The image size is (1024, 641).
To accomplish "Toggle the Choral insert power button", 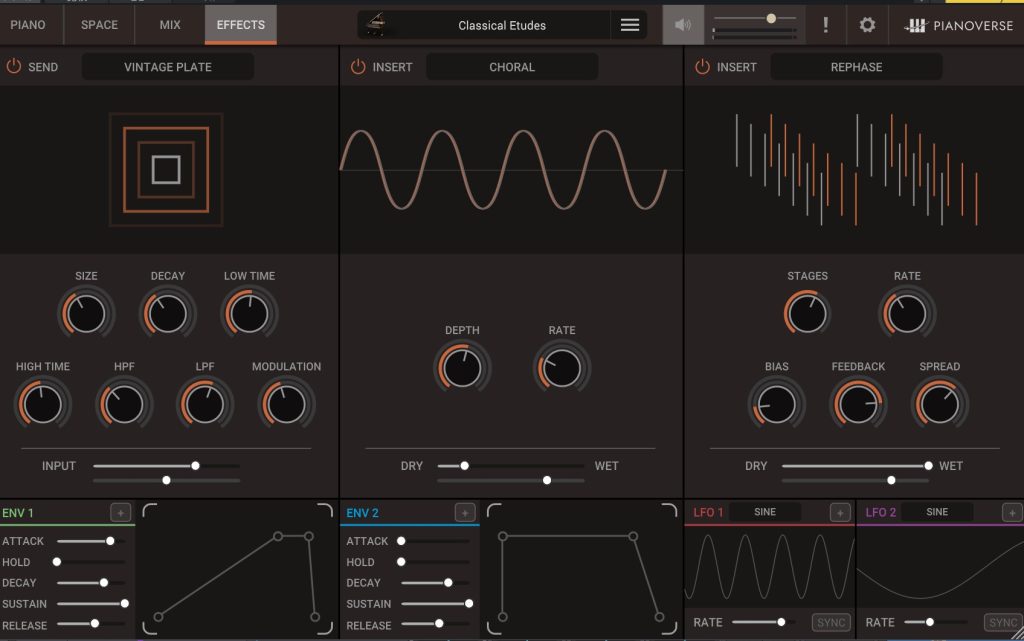I will click(x=358, y=67).
